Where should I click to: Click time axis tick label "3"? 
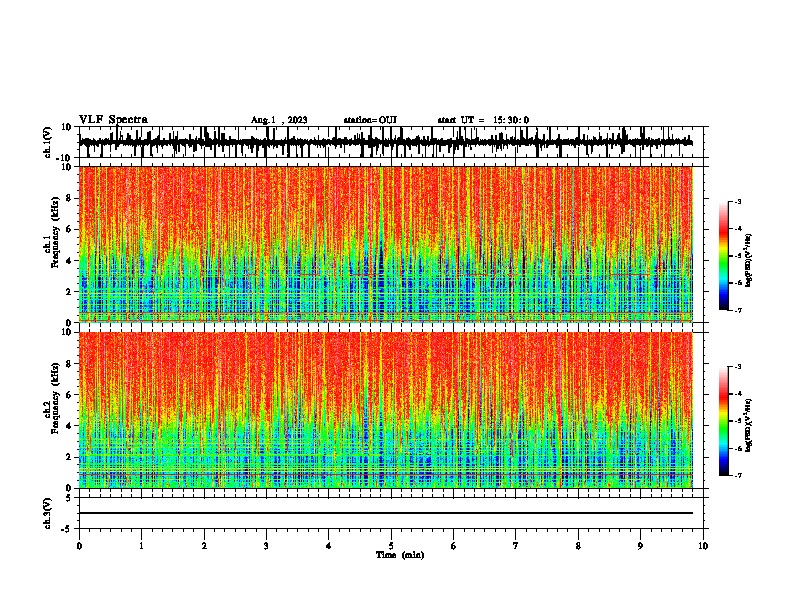click(266, 546)
